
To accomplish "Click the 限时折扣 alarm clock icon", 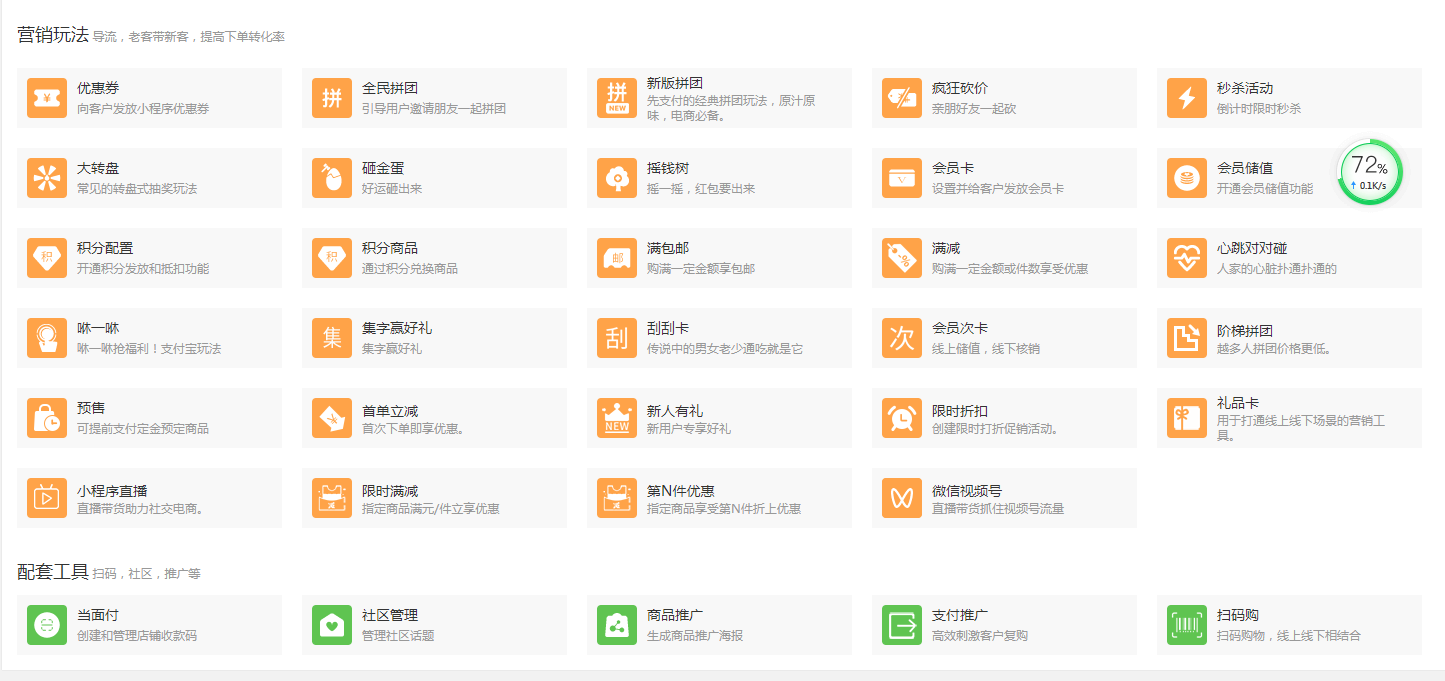I will click(x=902, y=418).
